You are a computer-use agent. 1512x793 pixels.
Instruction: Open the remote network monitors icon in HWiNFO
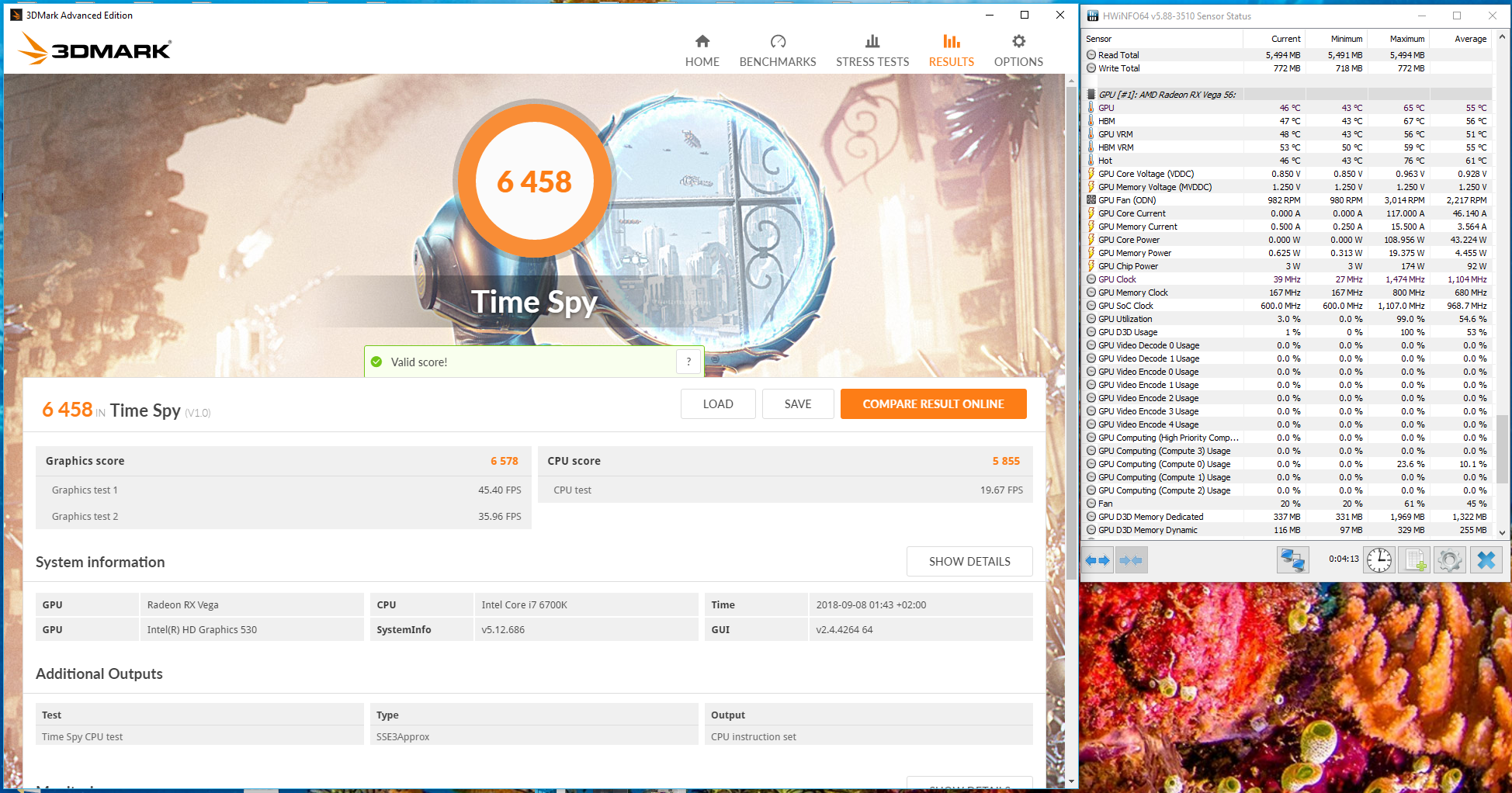point(1293,560)
